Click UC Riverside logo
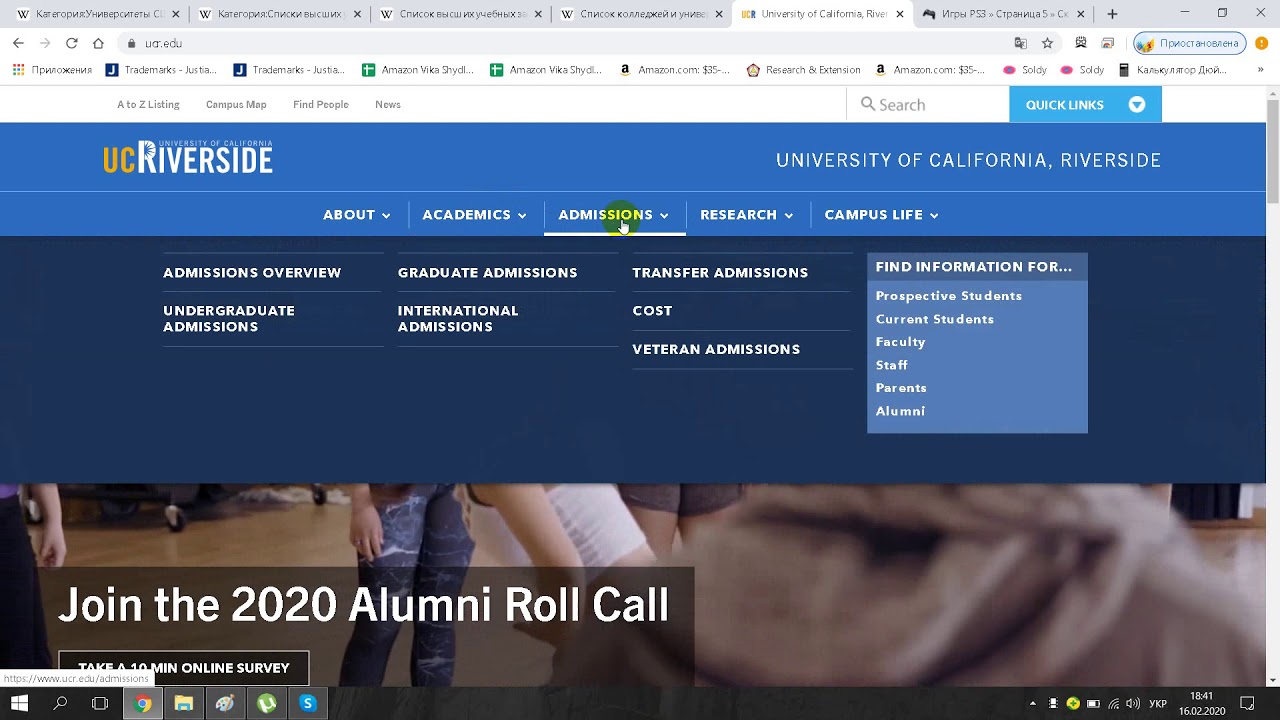1280x720 pixels. coord(188,157)
